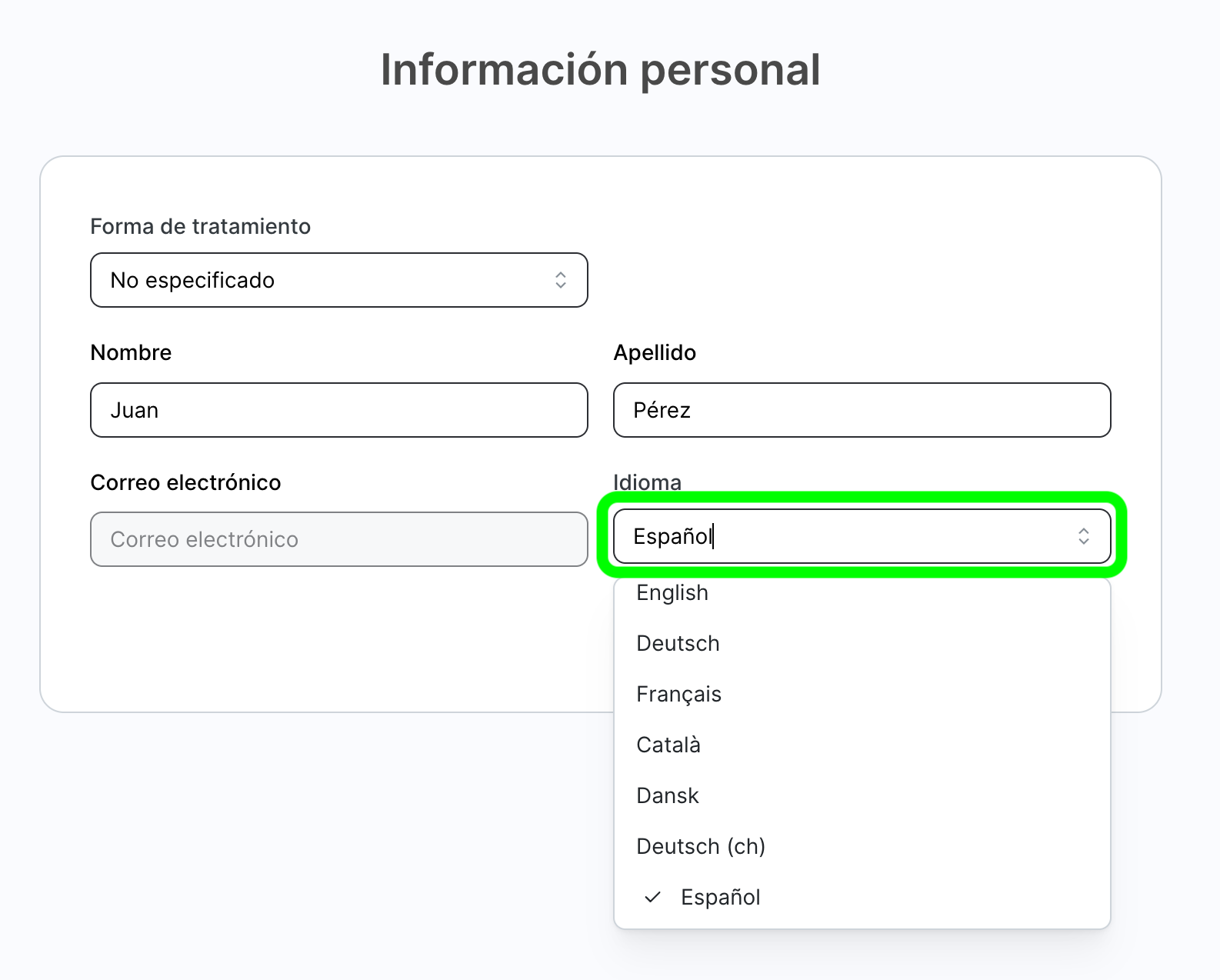This screenshot has width=1220, height=980.
Task: Pick Dansk from the language dropdown
Action: tap(862, 796)
